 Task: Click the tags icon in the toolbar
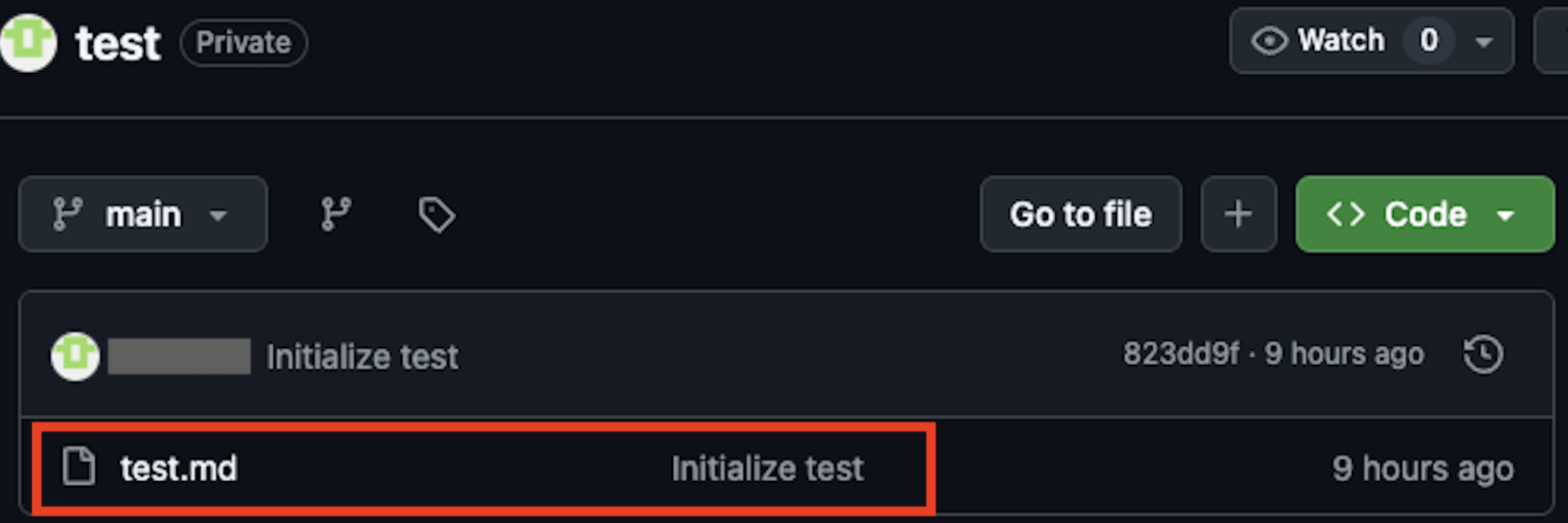pyautogui.click(x=436, y=215)
